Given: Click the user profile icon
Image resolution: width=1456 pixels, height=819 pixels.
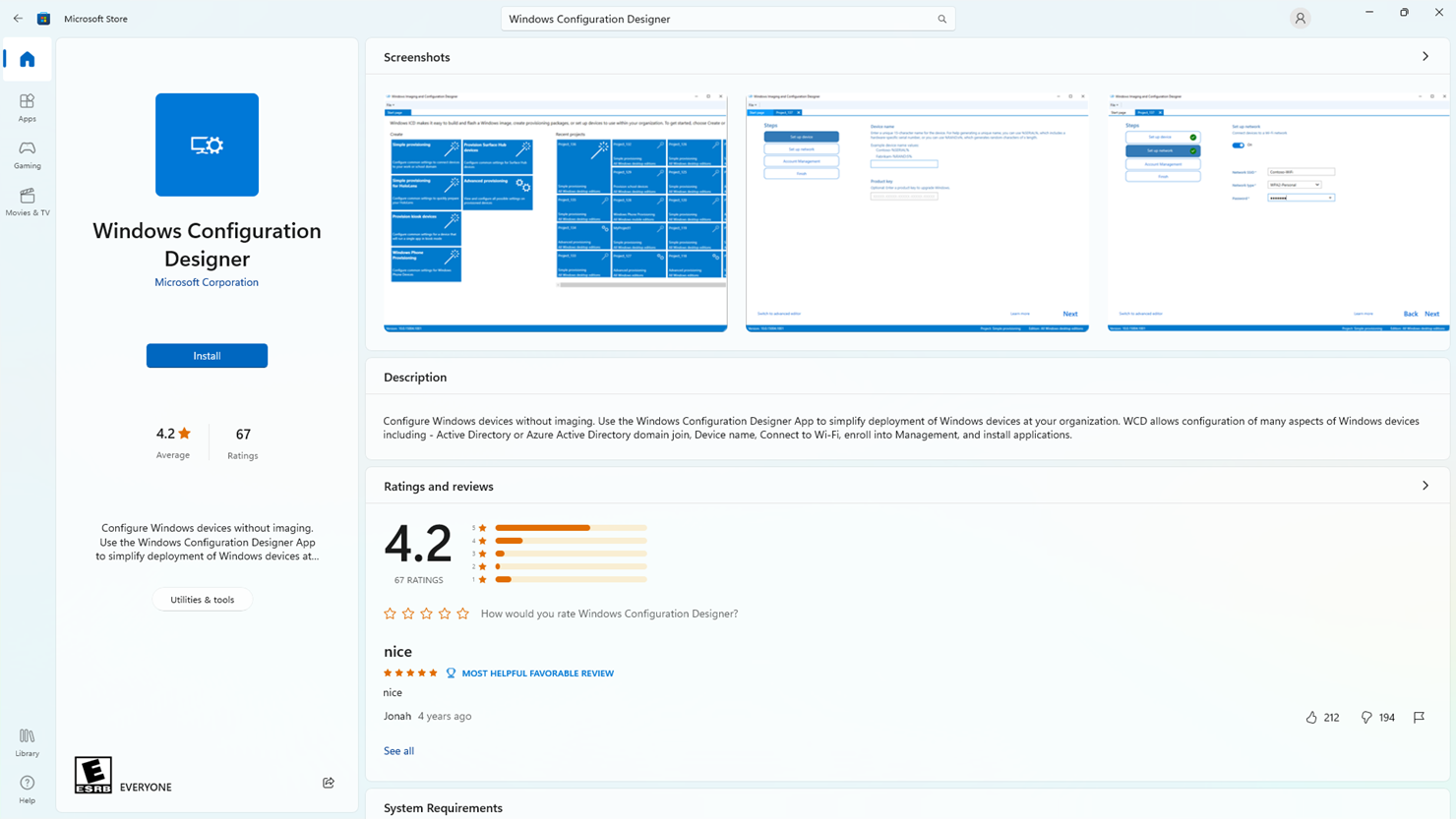Looking at the screenshot, I should pos(1300,19).
